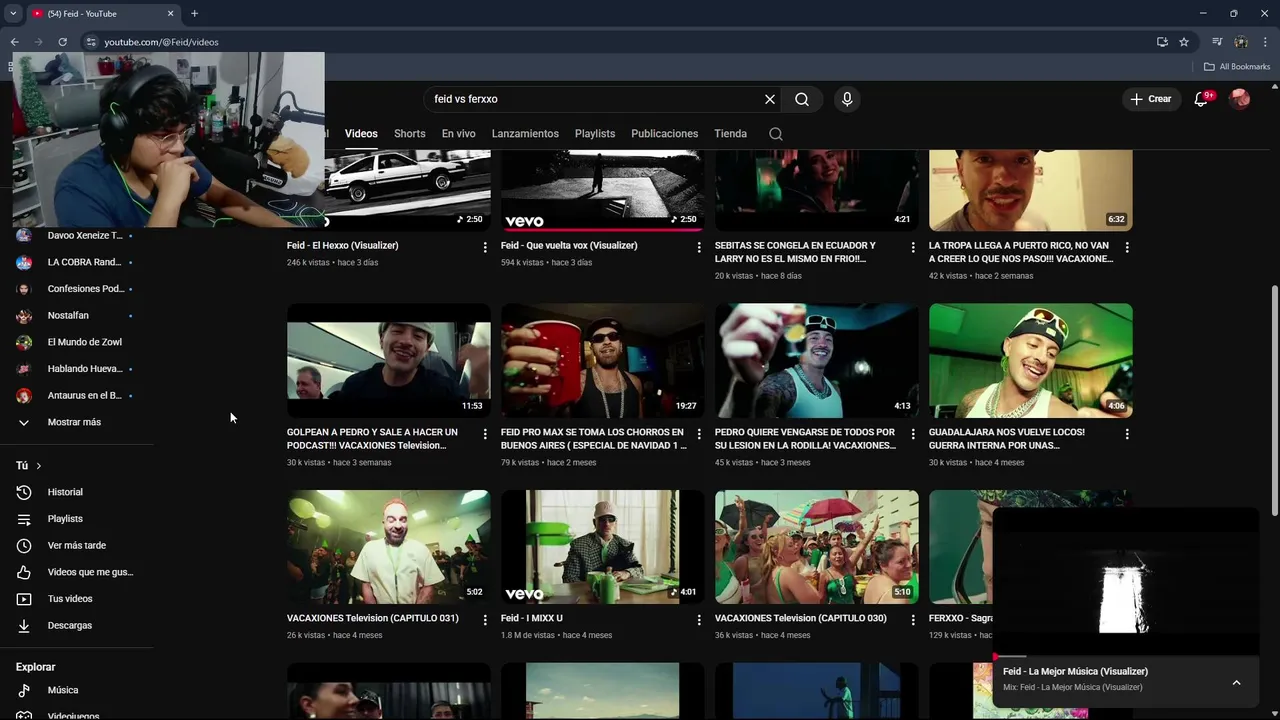Image resolution: width=1280 pixels, height=720 pixels.
Task: Switch to the Videos tab
Action: pos(361,134)
